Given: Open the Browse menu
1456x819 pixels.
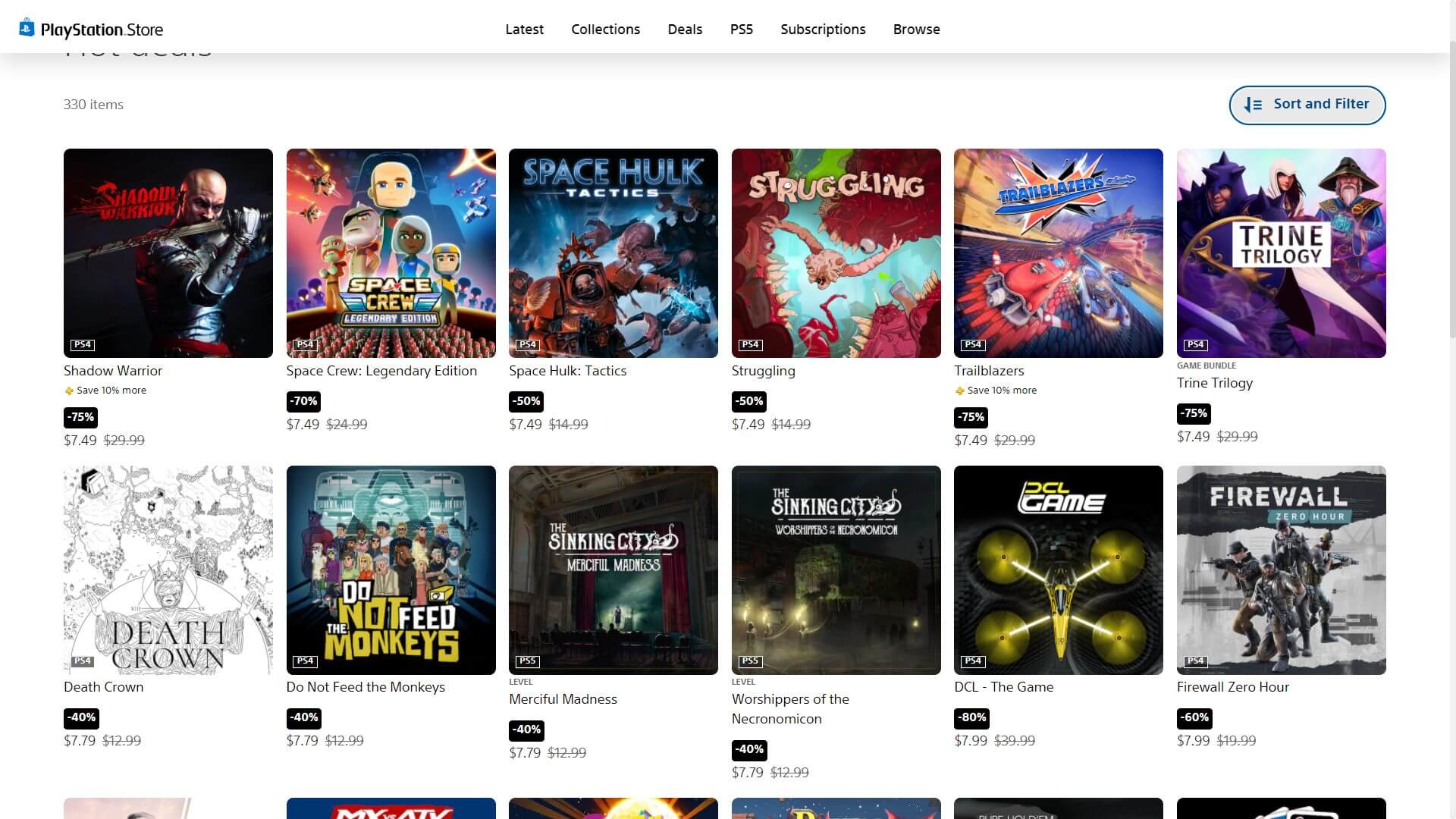Looking at the screenshot, I should pos(916,29).
